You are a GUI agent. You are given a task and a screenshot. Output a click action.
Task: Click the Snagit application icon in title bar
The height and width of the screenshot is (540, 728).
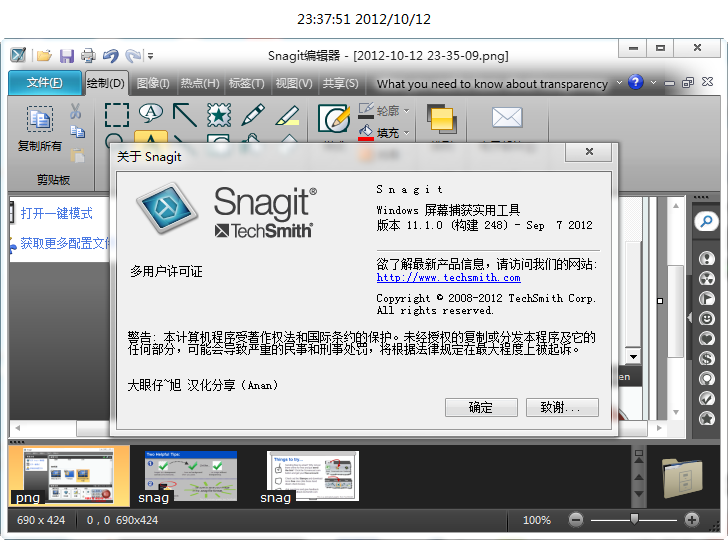(18, 55)
